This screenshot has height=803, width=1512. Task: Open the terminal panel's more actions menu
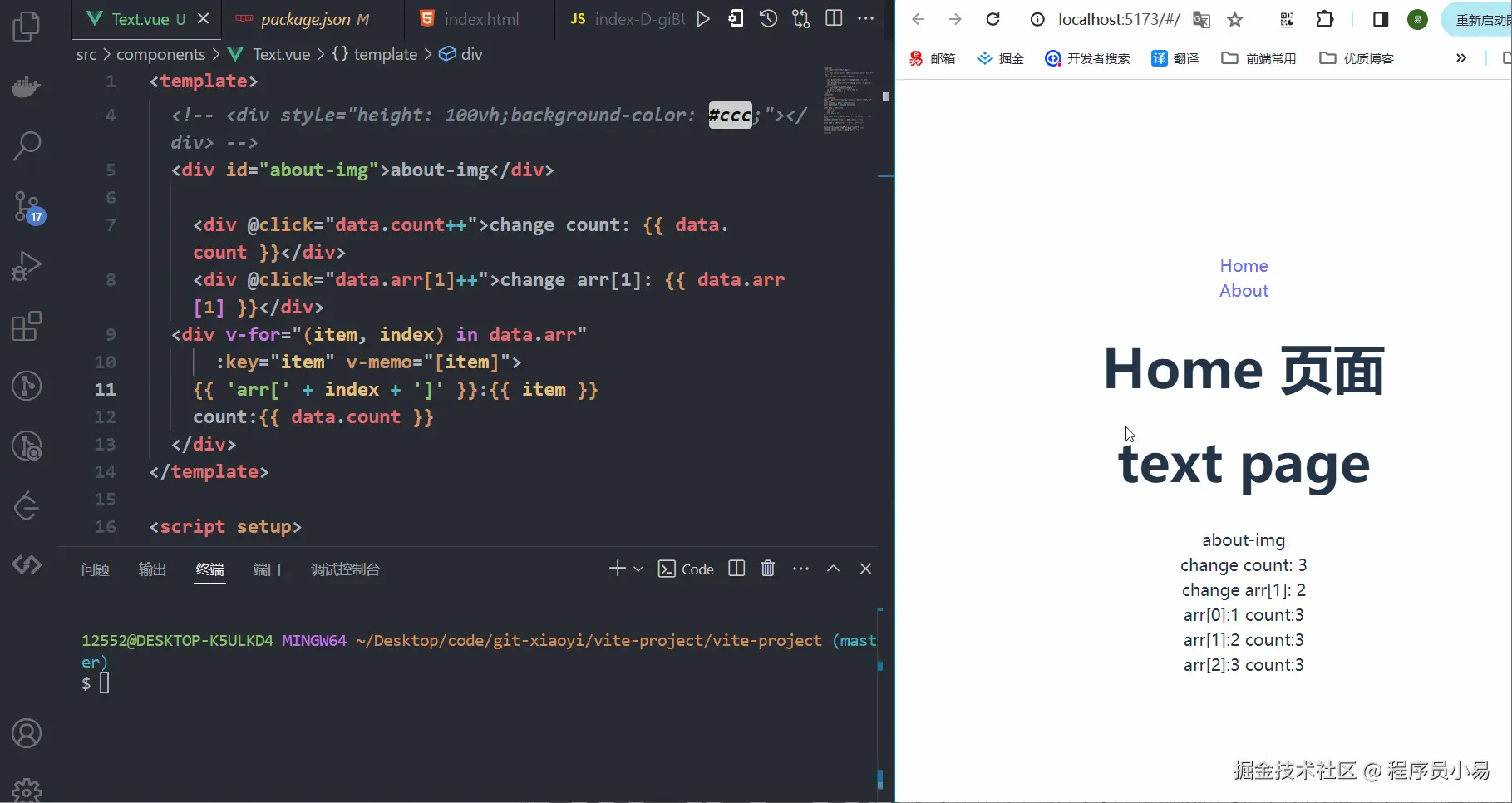800,569
